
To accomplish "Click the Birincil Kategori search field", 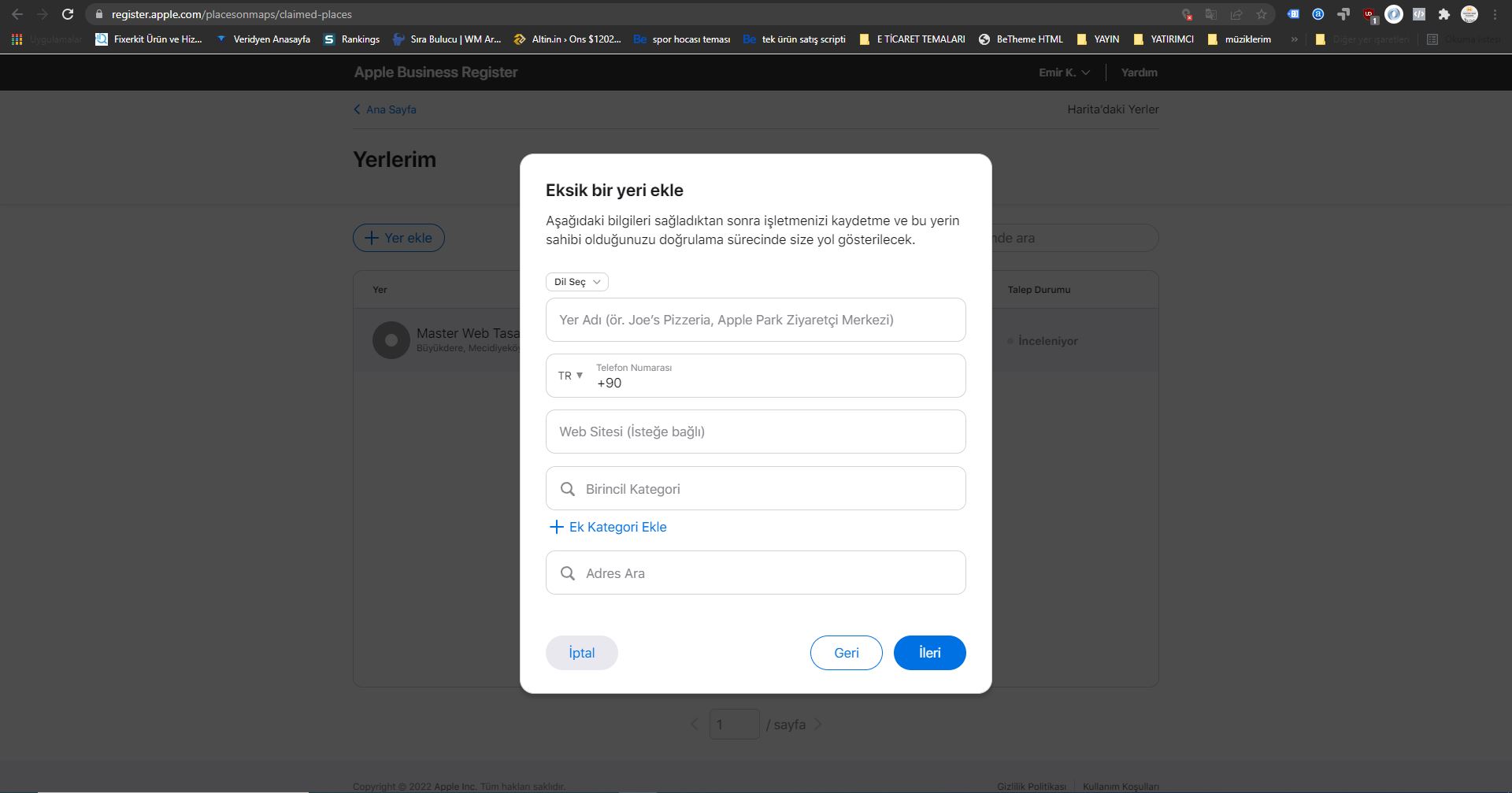I will pyautogui.click(x=755, y=488).
